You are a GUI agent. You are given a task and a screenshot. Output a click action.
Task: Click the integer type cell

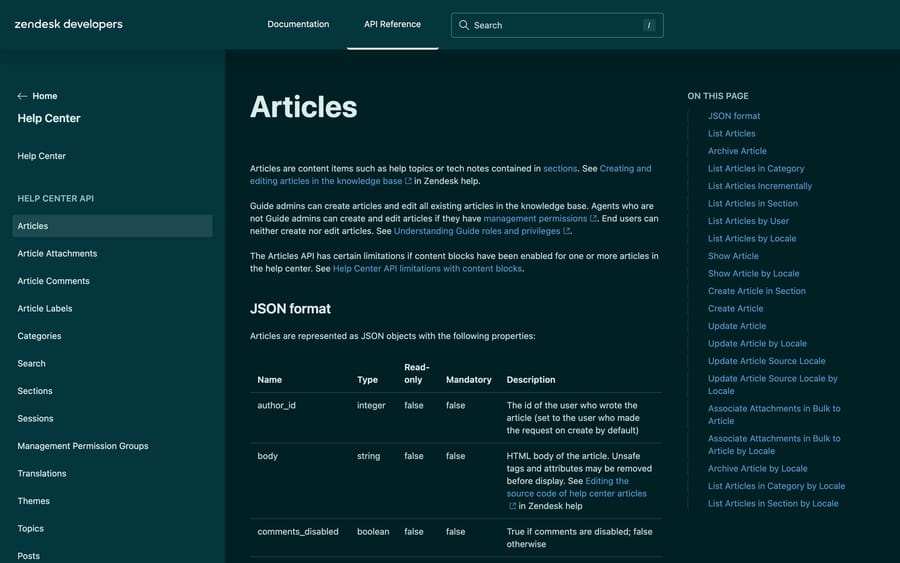pos(371,406)
